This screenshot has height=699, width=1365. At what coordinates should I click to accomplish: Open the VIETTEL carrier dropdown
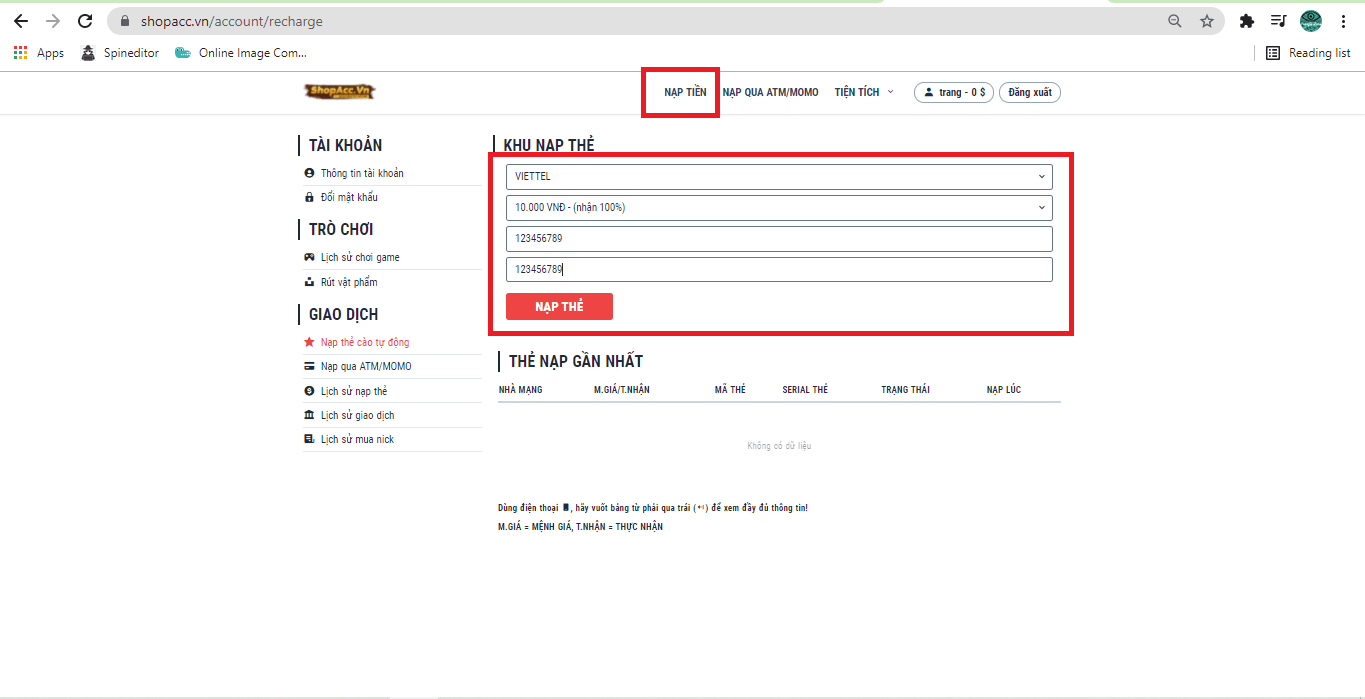[779, 177]
